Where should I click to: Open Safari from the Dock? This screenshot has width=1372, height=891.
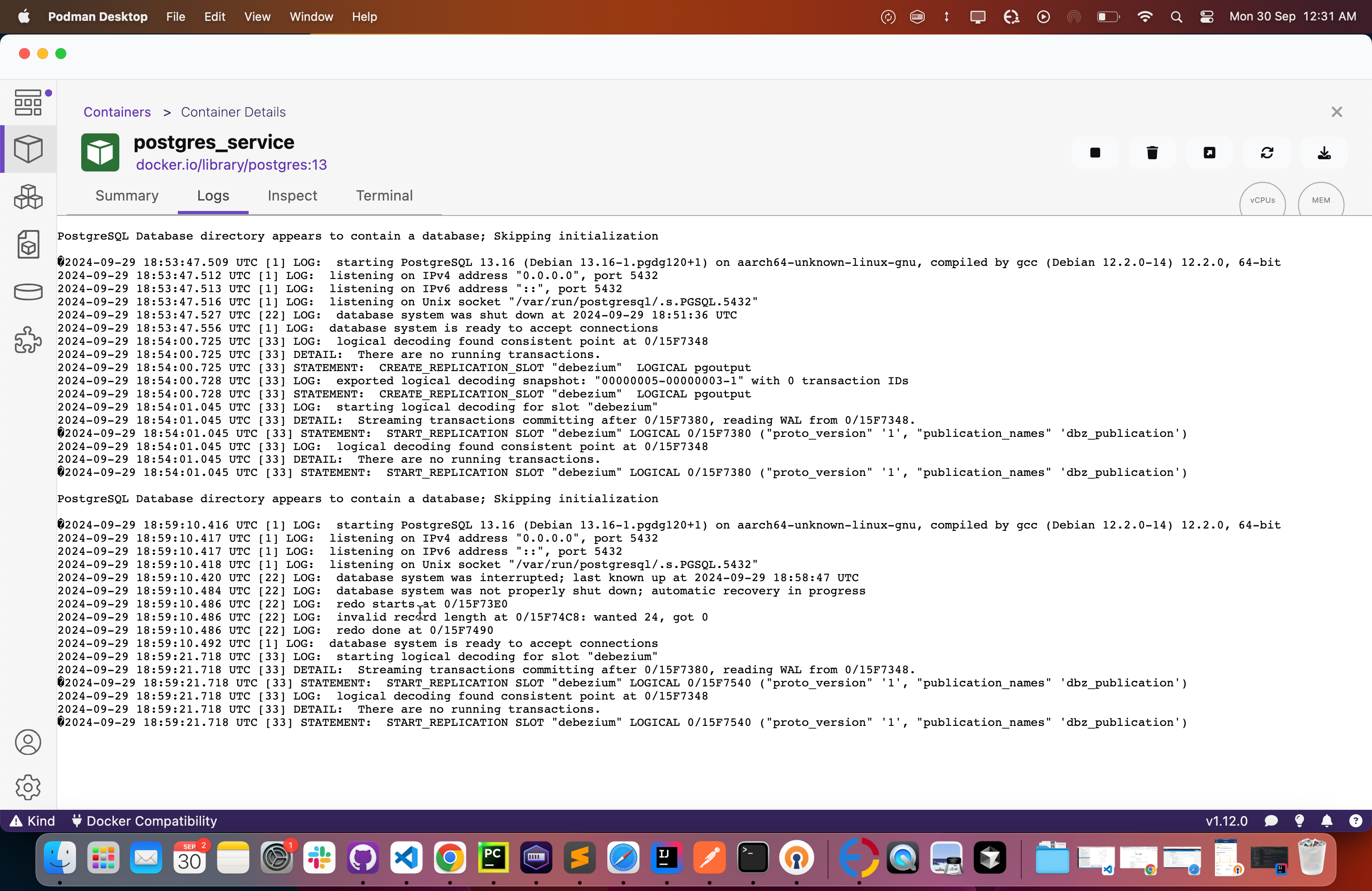pyautogui.click(x=623, y=858)
